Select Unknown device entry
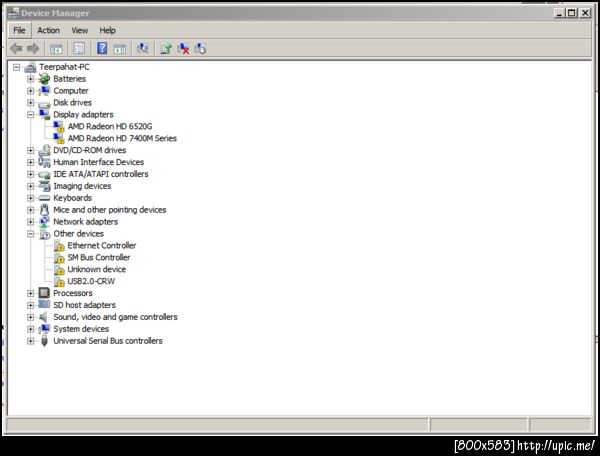Viewport: 600px width, 456px height. 97,269
